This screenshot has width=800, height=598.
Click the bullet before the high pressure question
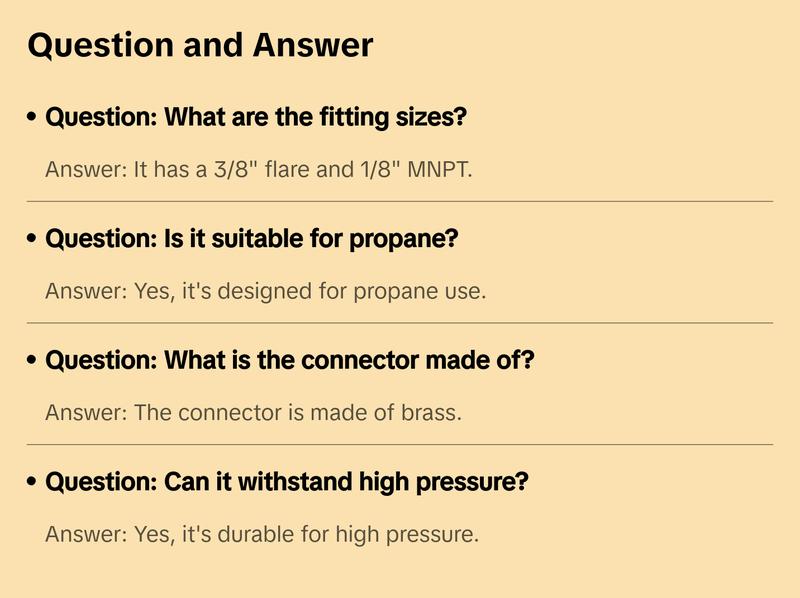(x=32, y=483)
